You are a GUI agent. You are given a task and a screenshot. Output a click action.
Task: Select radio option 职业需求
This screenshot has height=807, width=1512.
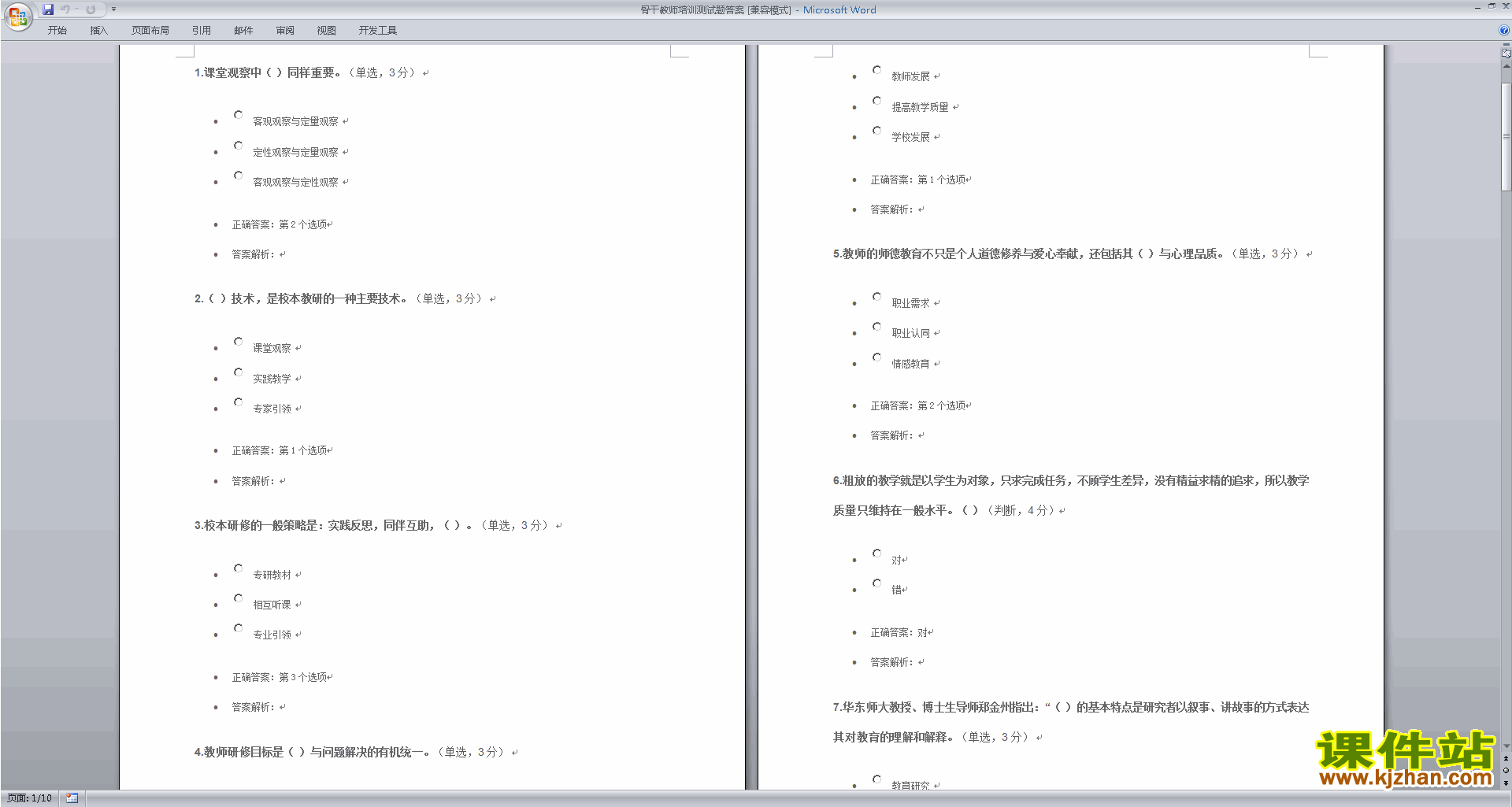[876, 297]
